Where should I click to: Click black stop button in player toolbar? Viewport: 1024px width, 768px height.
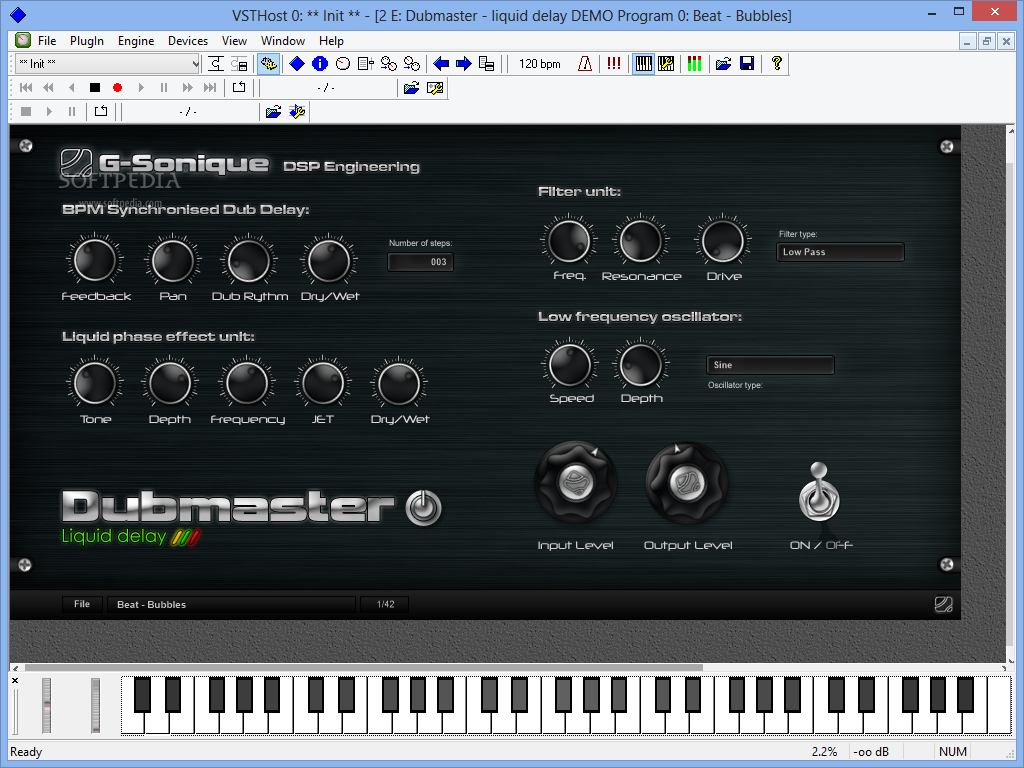click(95, 88)
